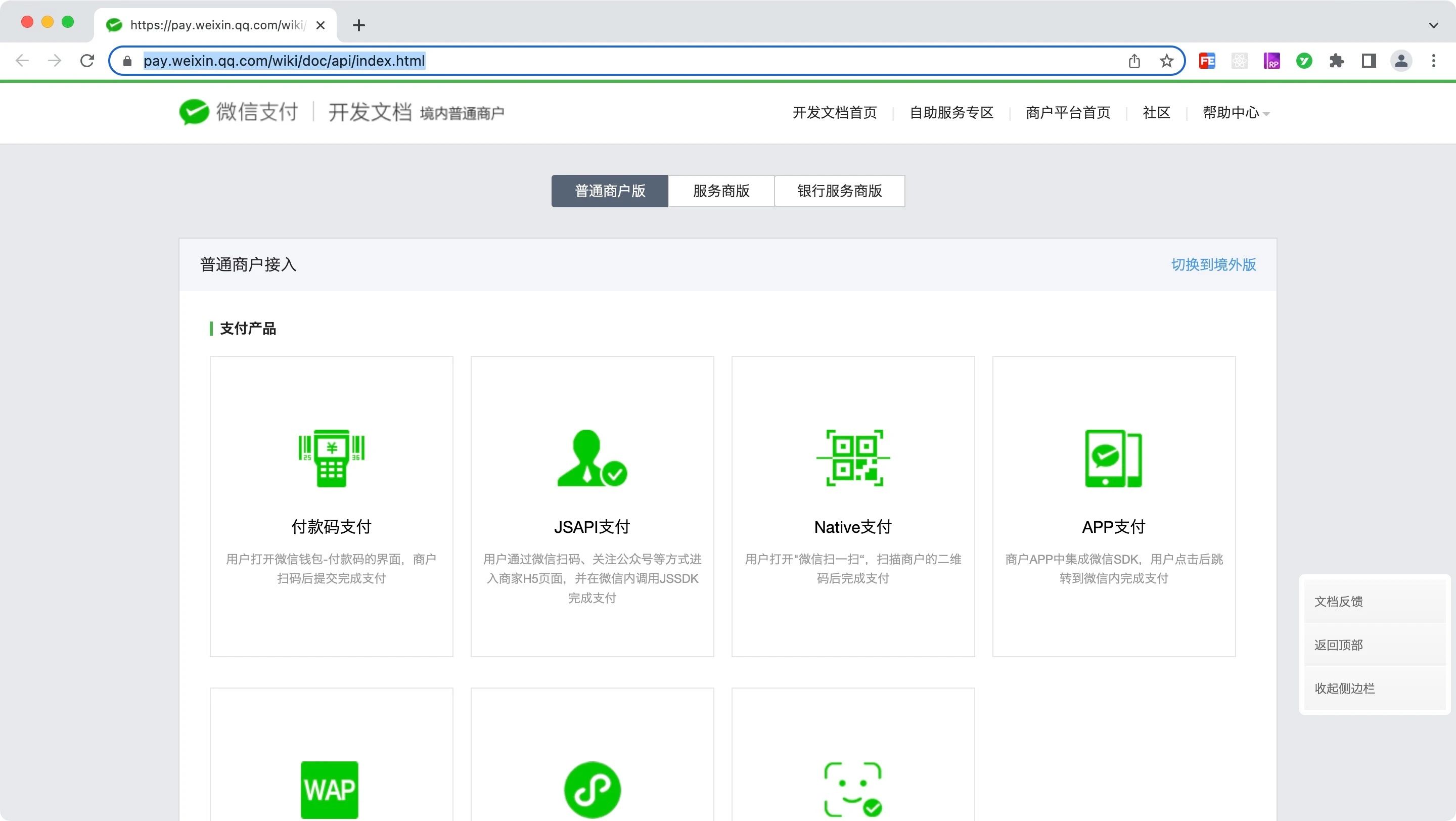This screenshot has height=821, width=1456.
Task: Open Chrome three-dot menu
Action: (1433, 61)
